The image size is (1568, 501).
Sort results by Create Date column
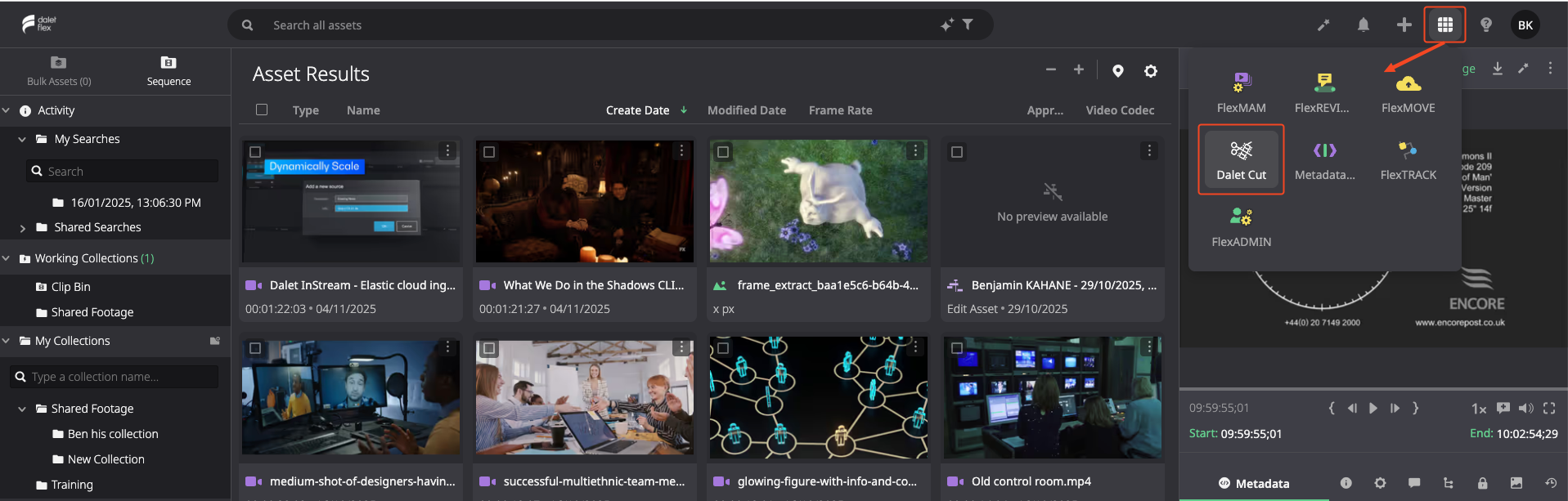point(638,110)
